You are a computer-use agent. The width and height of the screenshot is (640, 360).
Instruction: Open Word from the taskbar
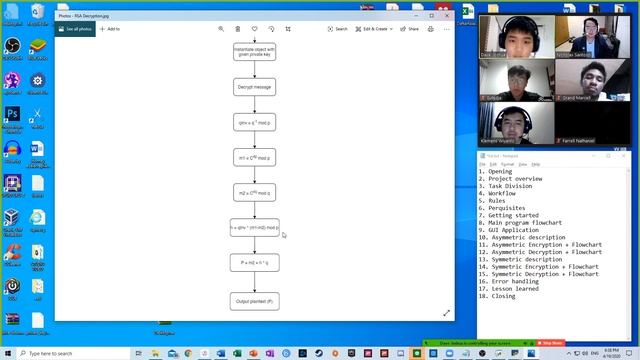pos(221,353)
